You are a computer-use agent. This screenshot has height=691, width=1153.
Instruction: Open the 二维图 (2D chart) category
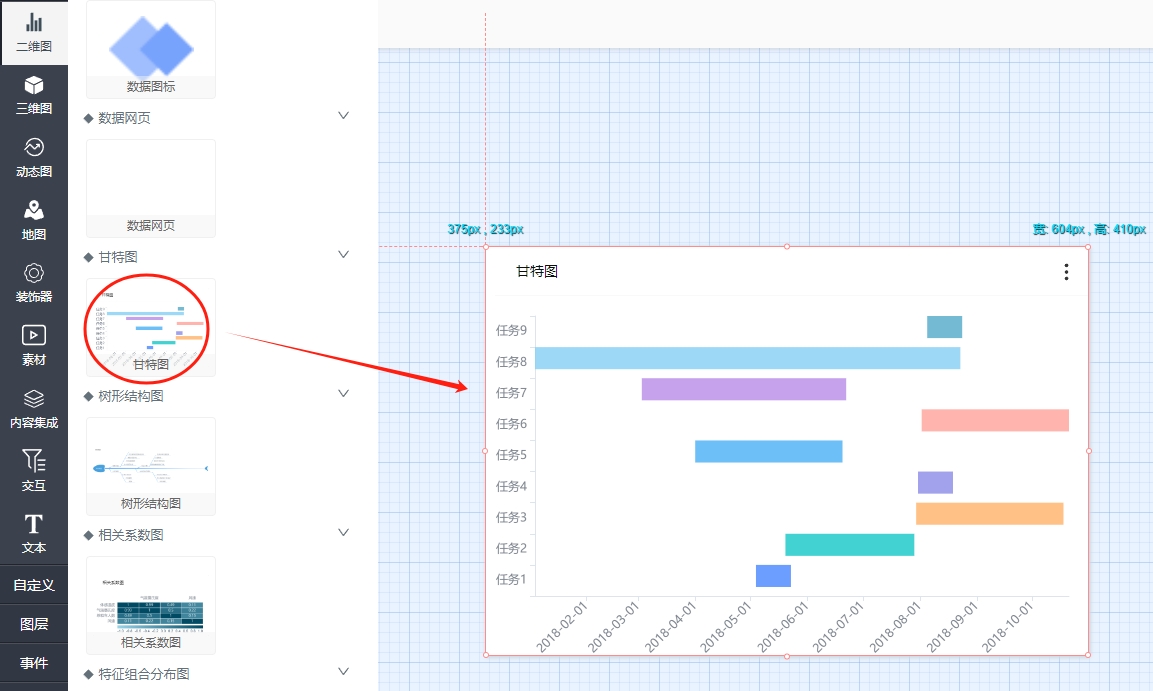coord(34,32)
